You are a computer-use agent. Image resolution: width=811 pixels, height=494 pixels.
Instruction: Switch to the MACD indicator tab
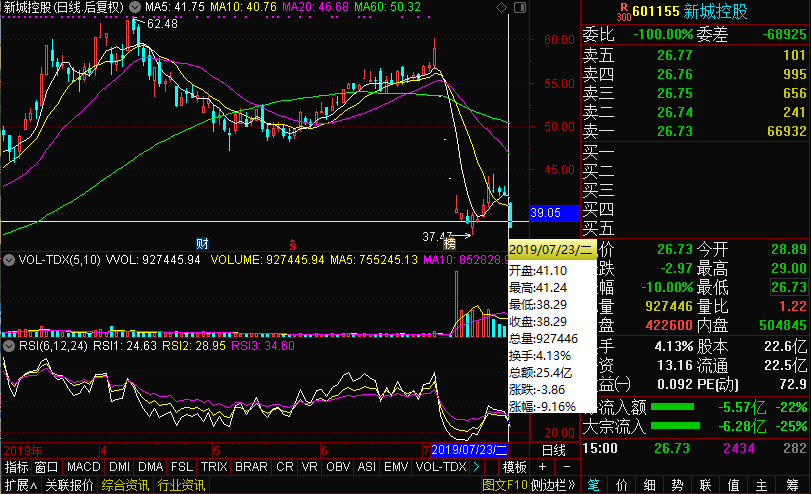point(83,467)
